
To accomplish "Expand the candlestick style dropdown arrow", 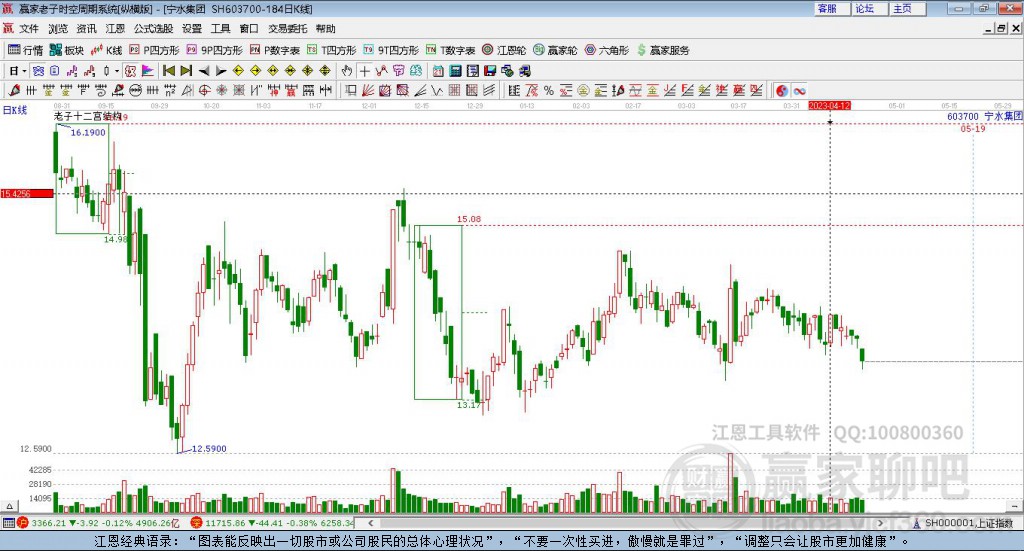I will point(117,71).
